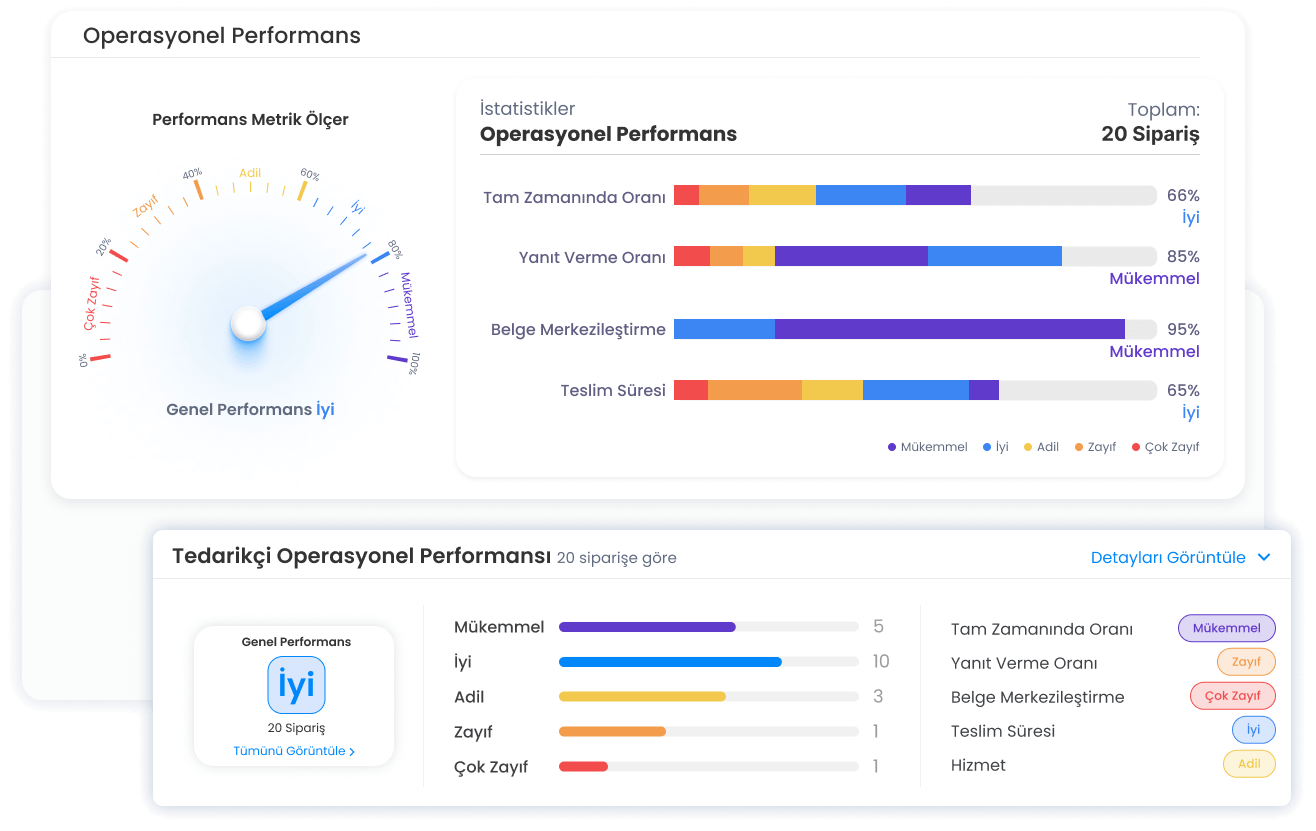Click the blue İyi progress bar with count 10
The height and width of the screenshot is (831, 1316).
click(709, 662)
